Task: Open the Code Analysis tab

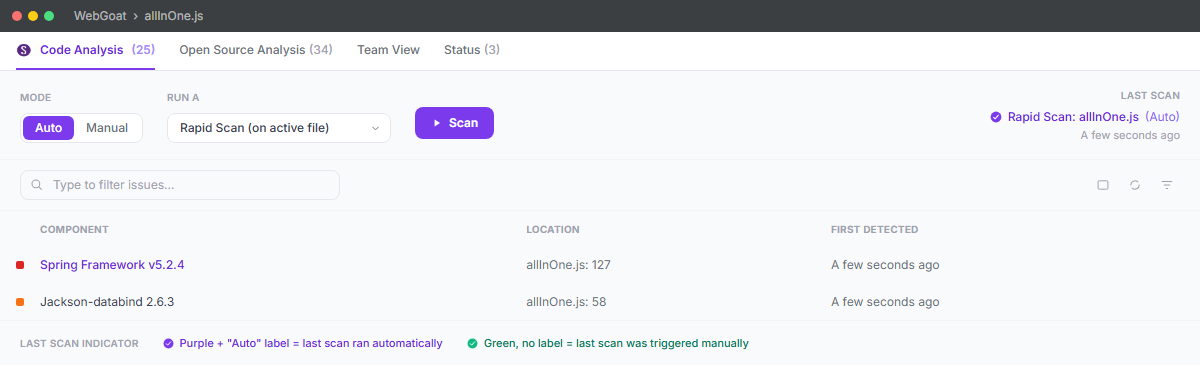Action: click(86, 50)
